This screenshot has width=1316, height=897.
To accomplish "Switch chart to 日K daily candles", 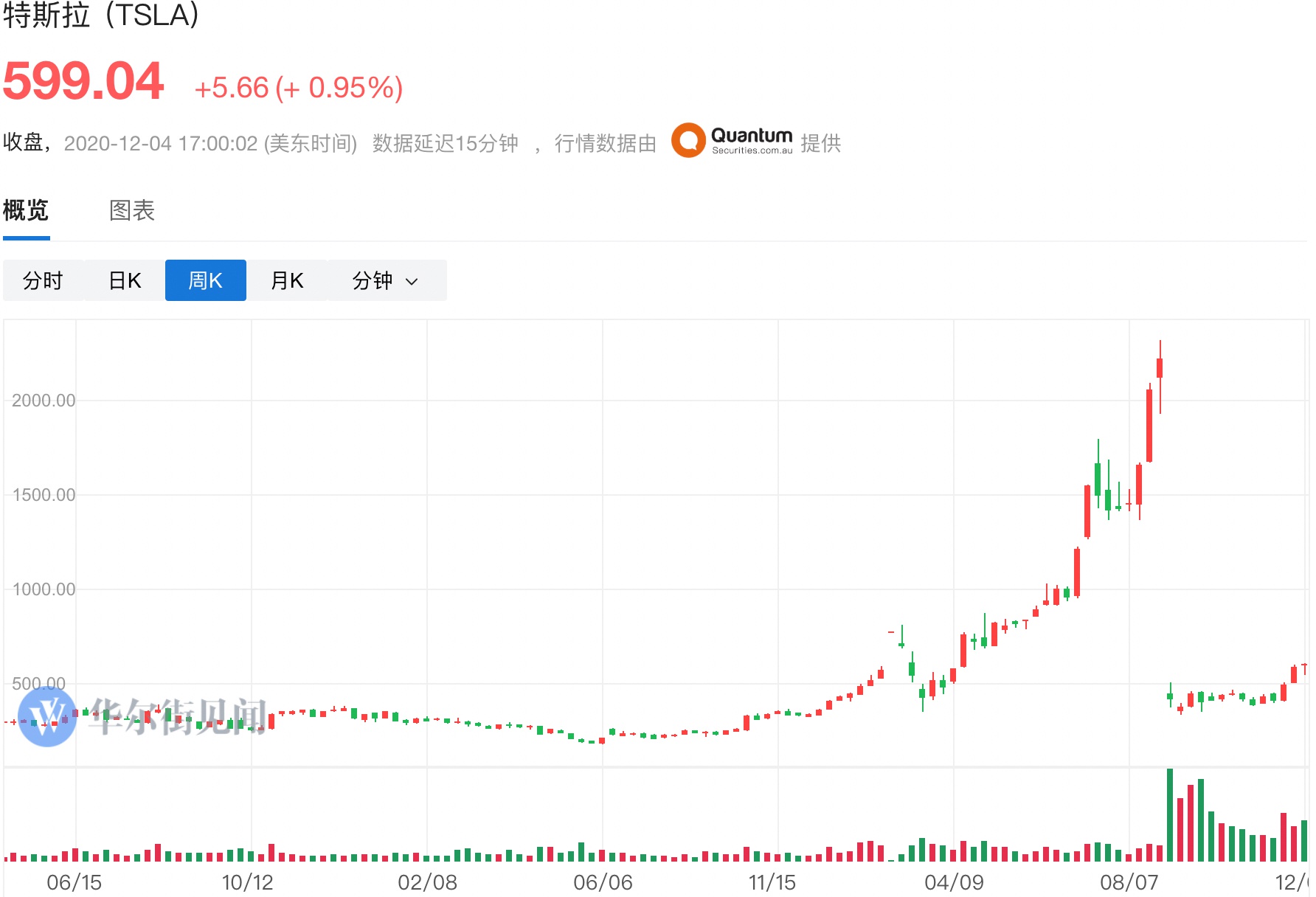I will (x=125, y=280).
